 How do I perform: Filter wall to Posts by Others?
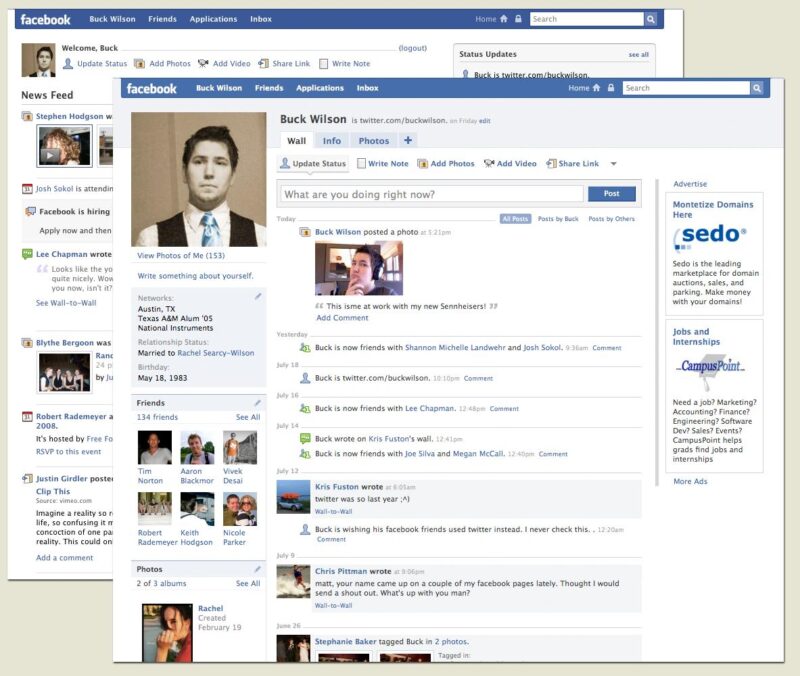click(x=611, y=219)
